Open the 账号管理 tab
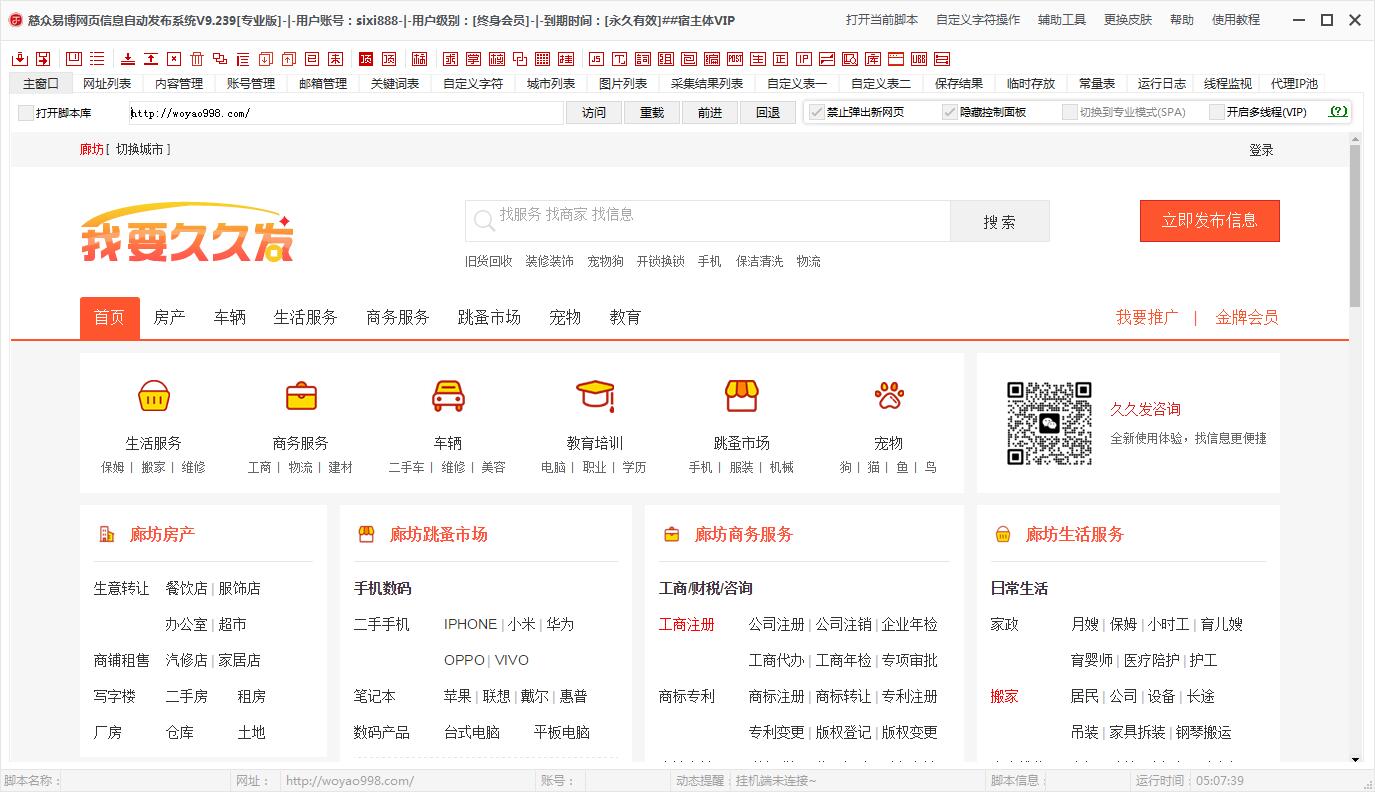Screen dimensions: 1375x792 coord(251,84)
